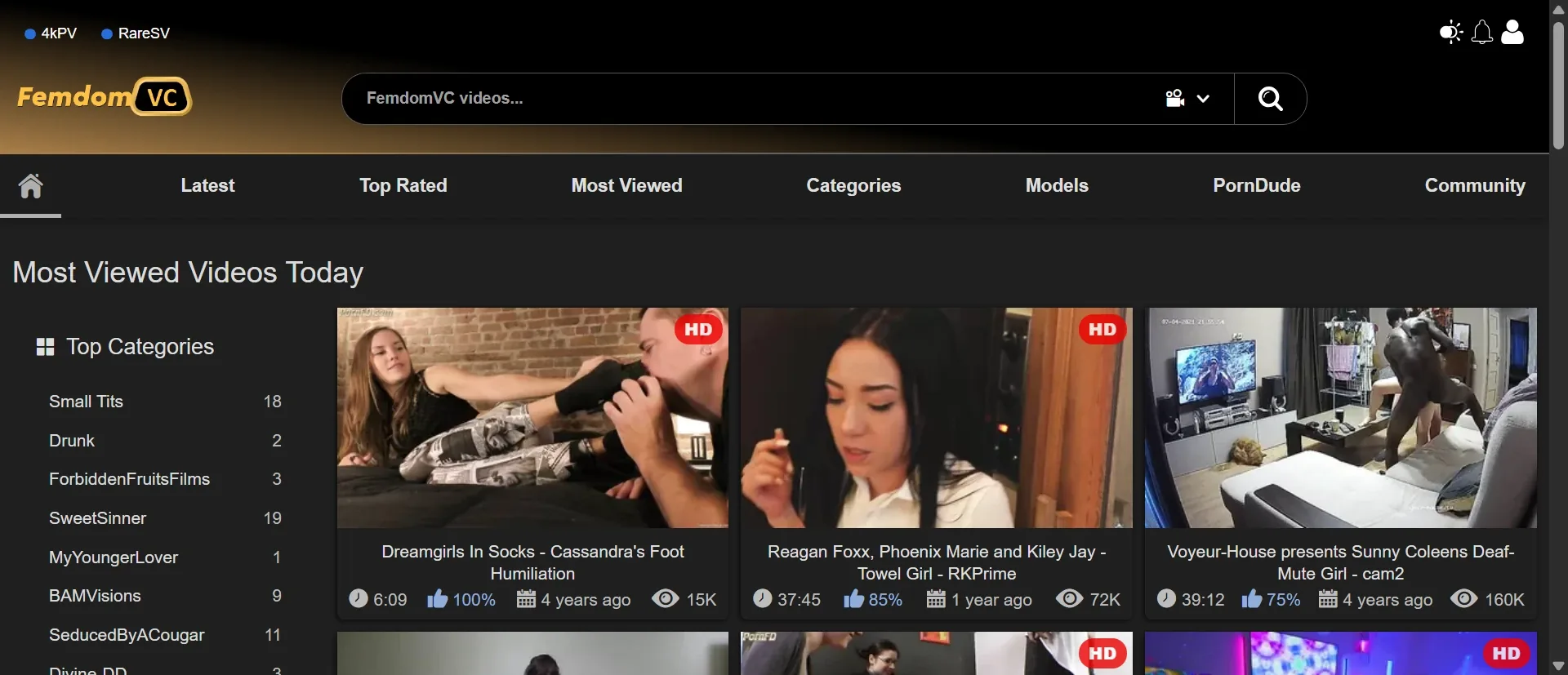1568x675 pixels.
Task: Select the BAMVisions category
Action: pos(95,596)
